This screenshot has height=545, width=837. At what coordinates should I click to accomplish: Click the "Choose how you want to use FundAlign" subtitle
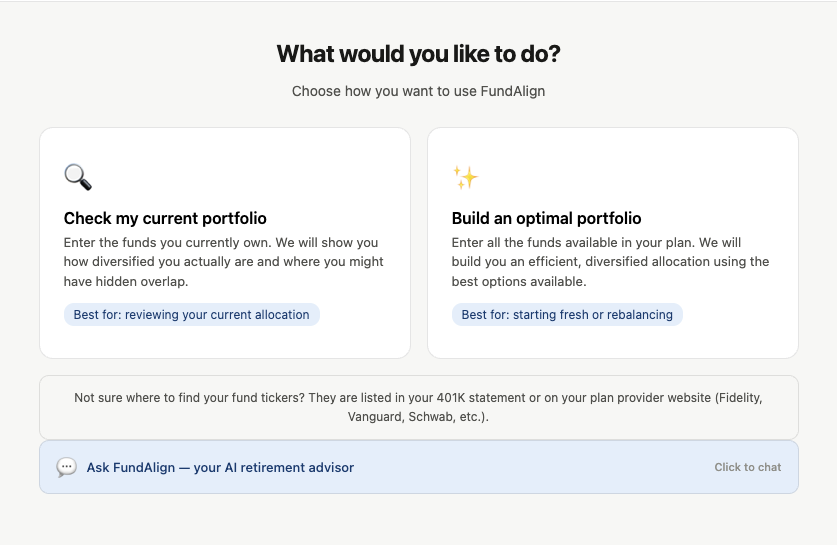[418, 91]
